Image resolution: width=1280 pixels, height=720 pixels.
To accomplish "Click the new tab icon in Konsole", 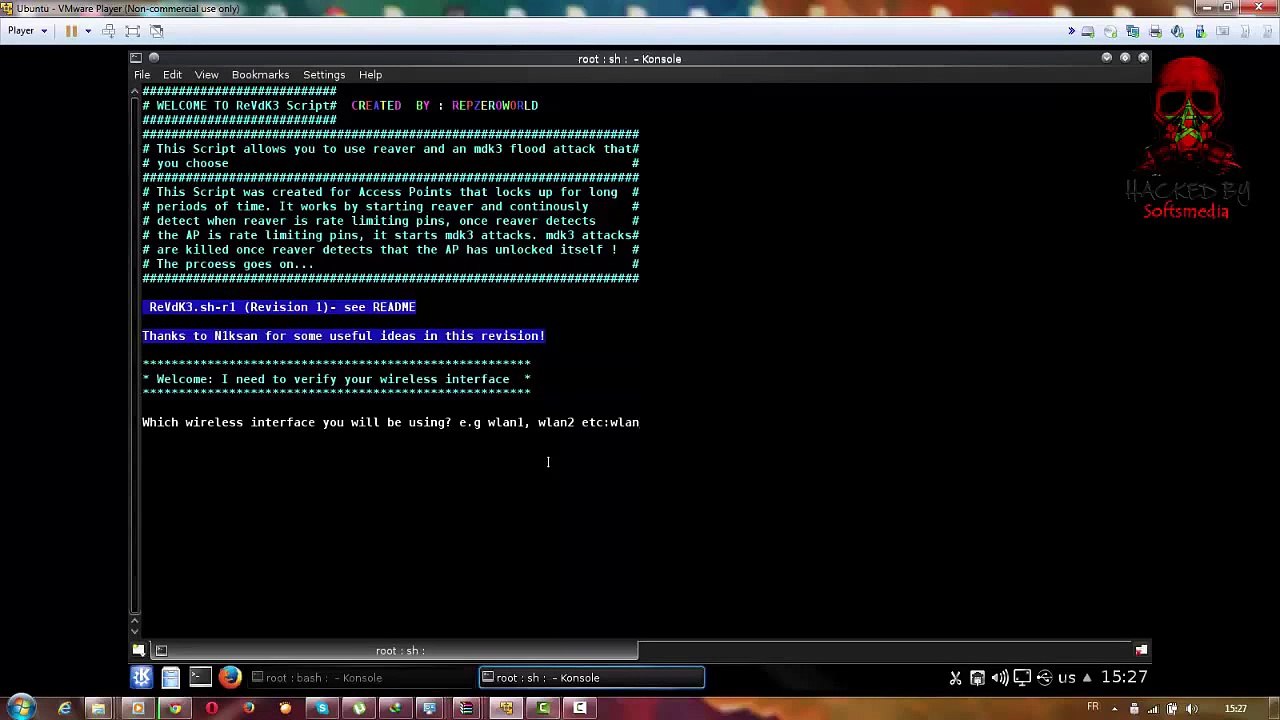I will 139,650.
